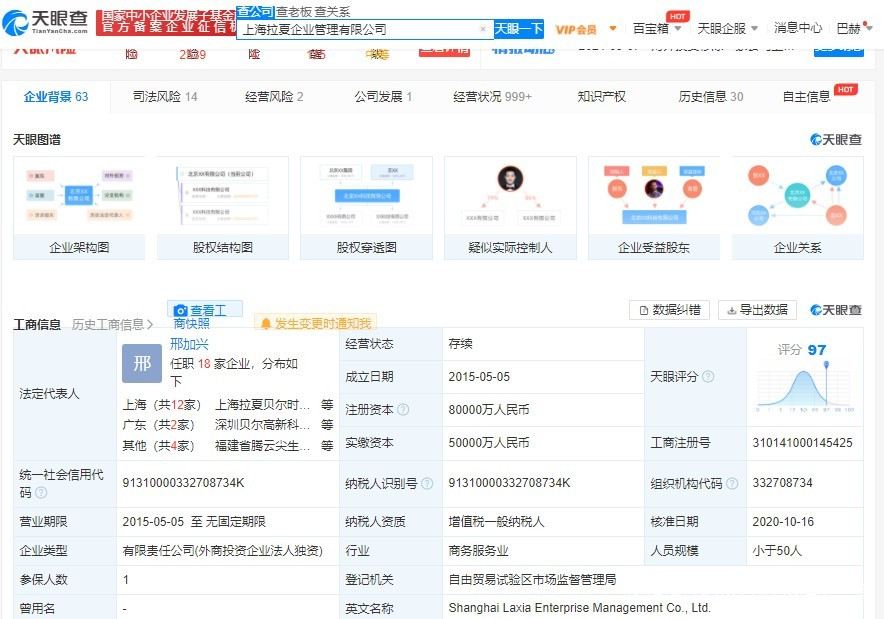Click the 数据纠错 button
The height and width of the screenshot is (619, 884).
669,310
